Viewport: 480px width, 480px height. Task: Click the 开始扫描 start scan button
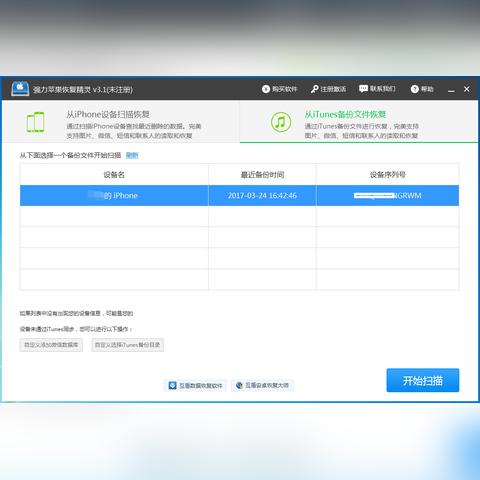click(x=423, y=380)
